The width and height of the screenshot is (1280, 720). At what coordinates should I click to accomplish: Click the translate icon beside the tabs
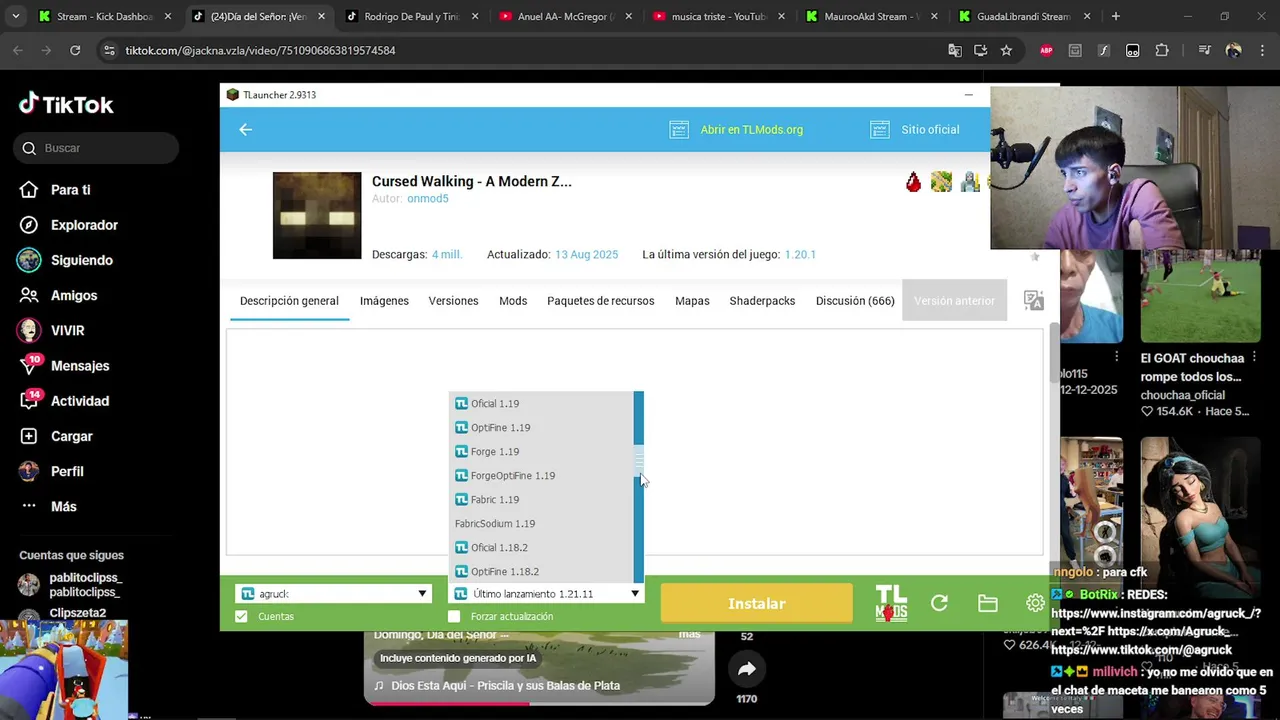[1034, 300]
